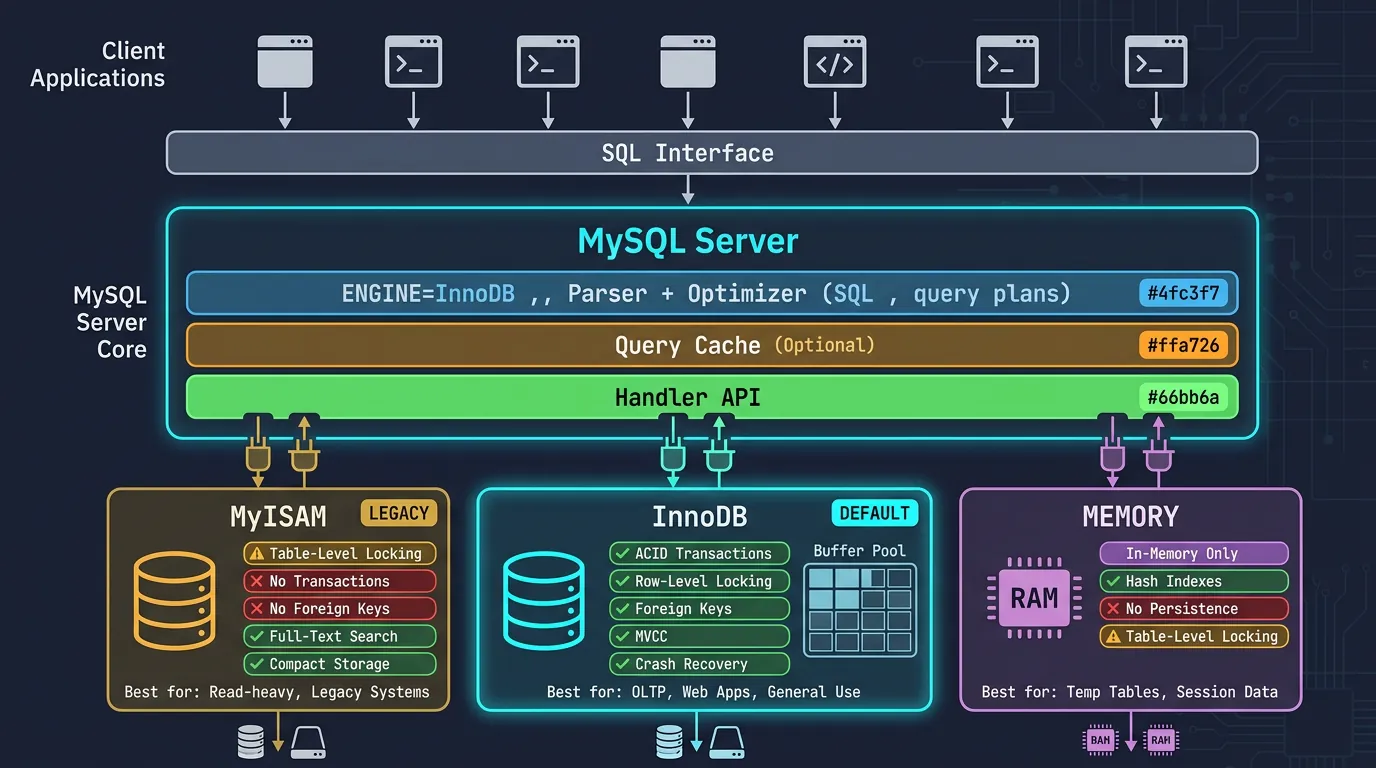Viewport: 1376px width, 768px height.
Task: Expand the MEMORY engine panel
Action: click(x=1130, y=516)
